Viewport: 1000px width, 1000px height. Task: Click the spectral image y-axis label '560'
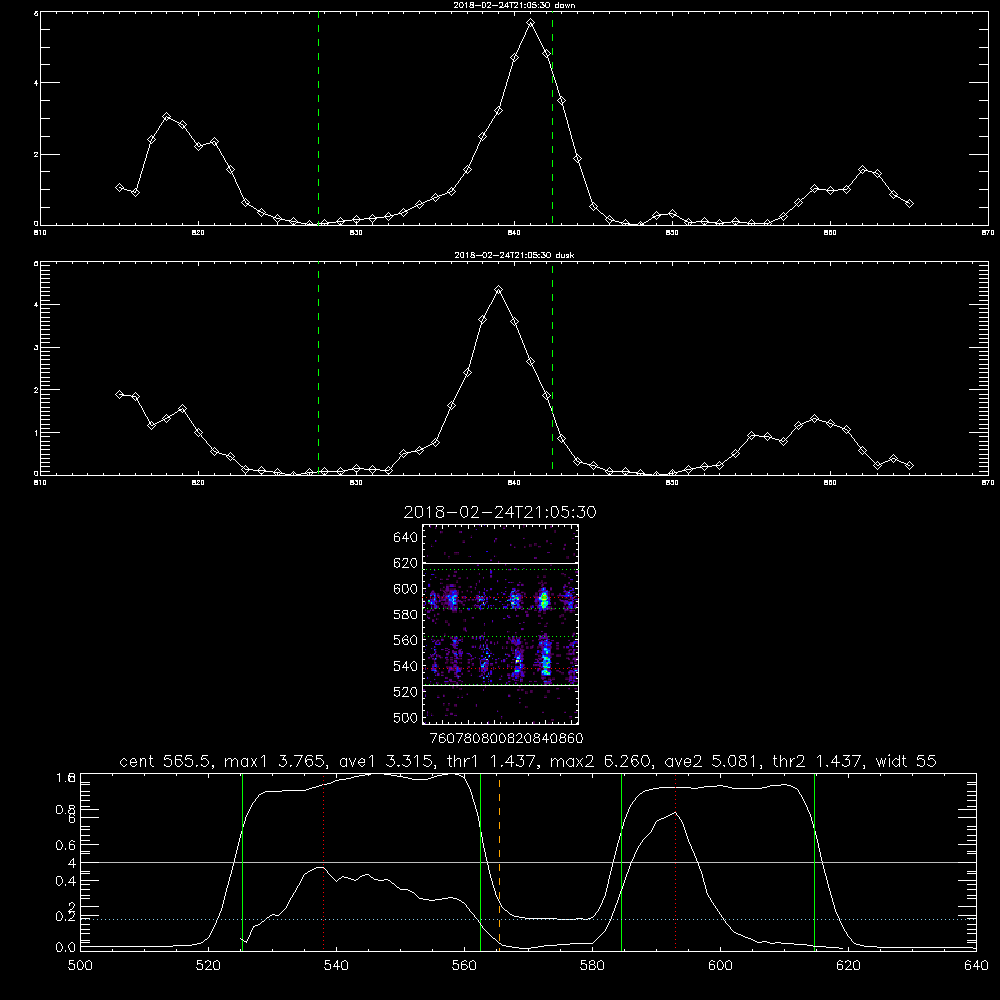coord(406,640)
